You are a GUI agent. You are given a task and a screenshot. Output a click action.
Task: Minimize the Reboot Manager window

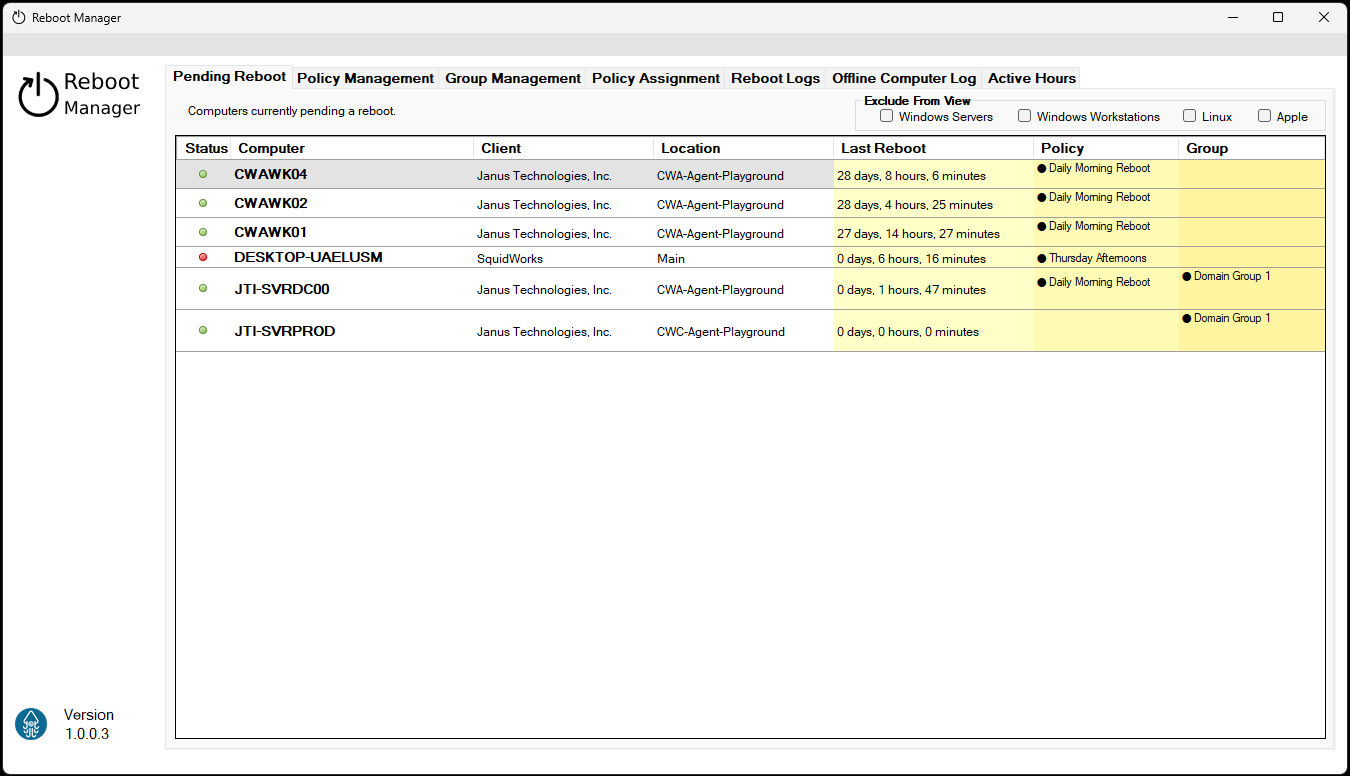click(x=1232, y=17)
